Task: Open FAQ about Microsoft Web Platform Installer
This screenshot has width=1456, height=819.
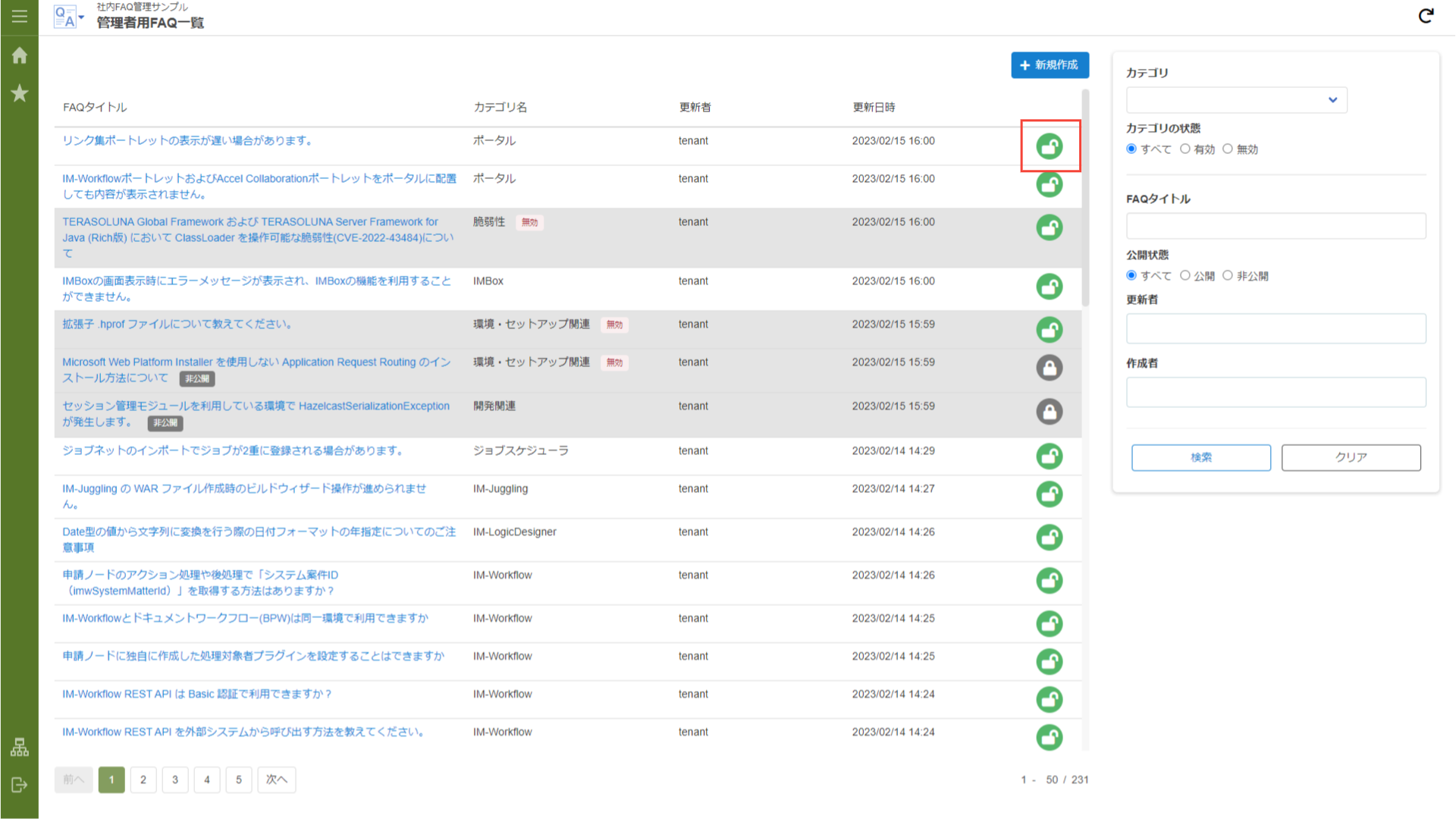Action: pyautogui.click(x=257, y=370)
